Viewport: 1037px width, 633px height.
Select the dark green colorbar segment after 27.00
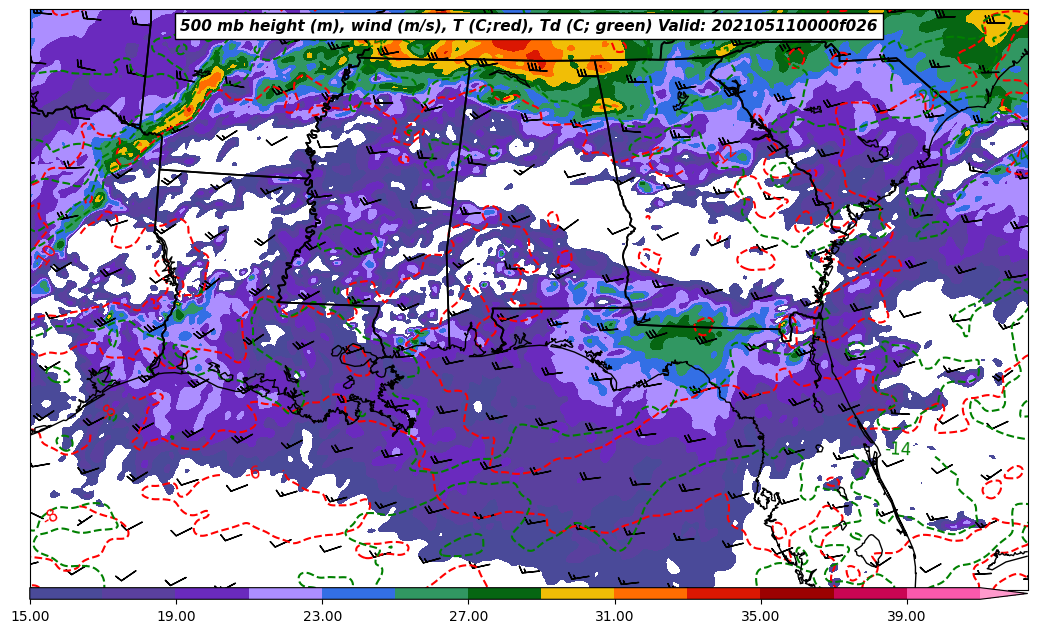click(x=504, y=593)
